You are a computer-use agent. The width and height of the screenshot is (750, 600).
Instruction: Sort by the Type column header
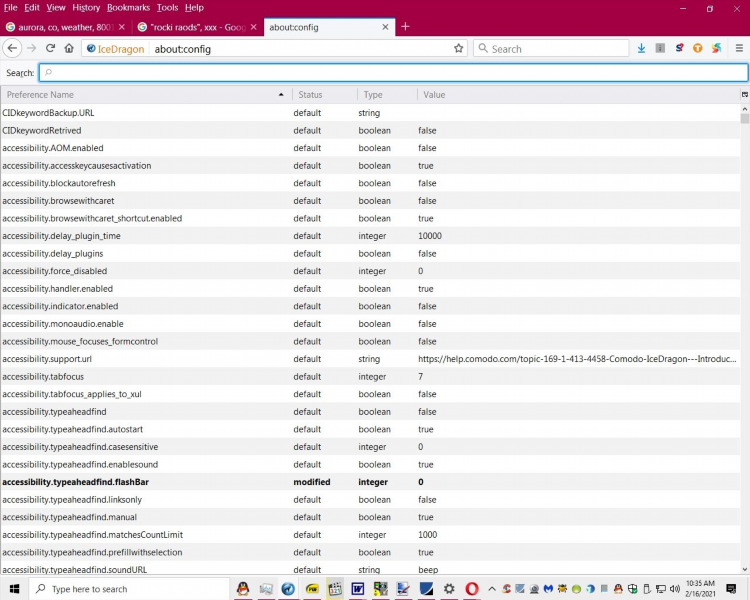[387, 95]
